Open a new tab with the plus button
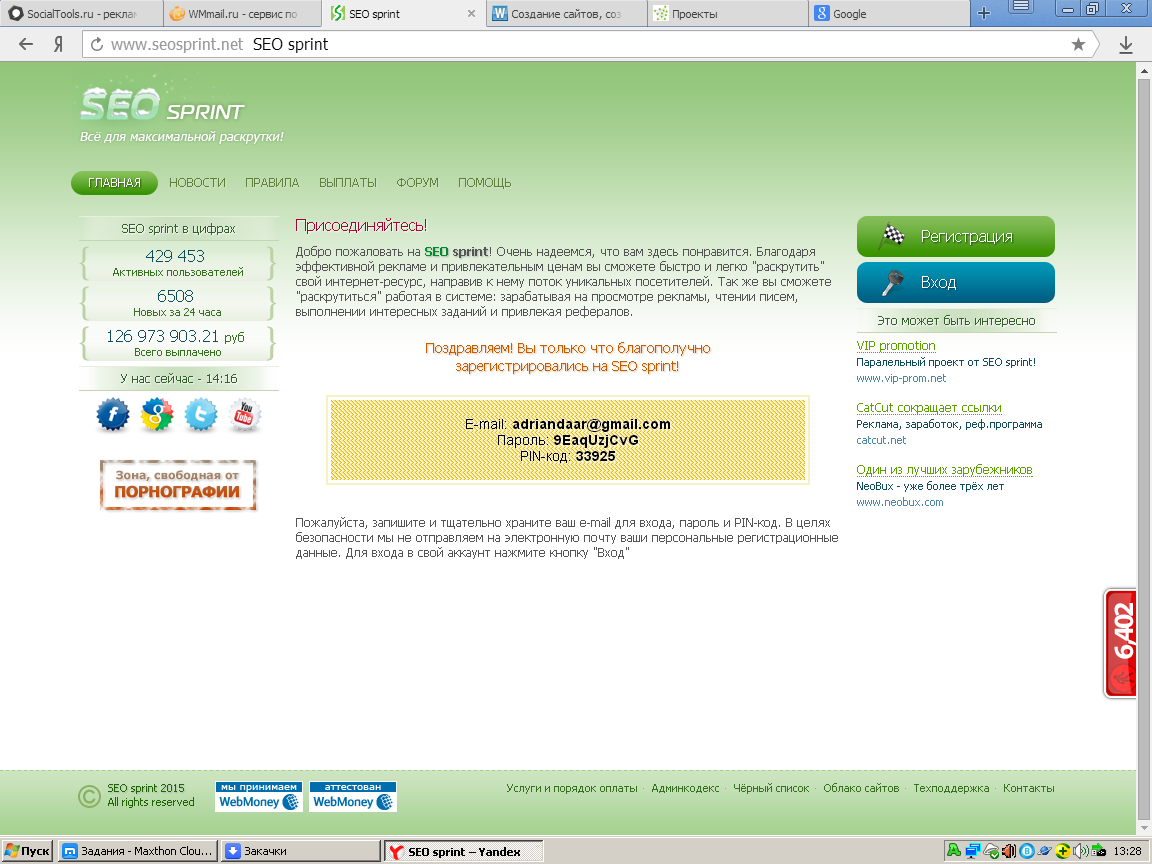The image size is (1152, 864). click(984, 13)
